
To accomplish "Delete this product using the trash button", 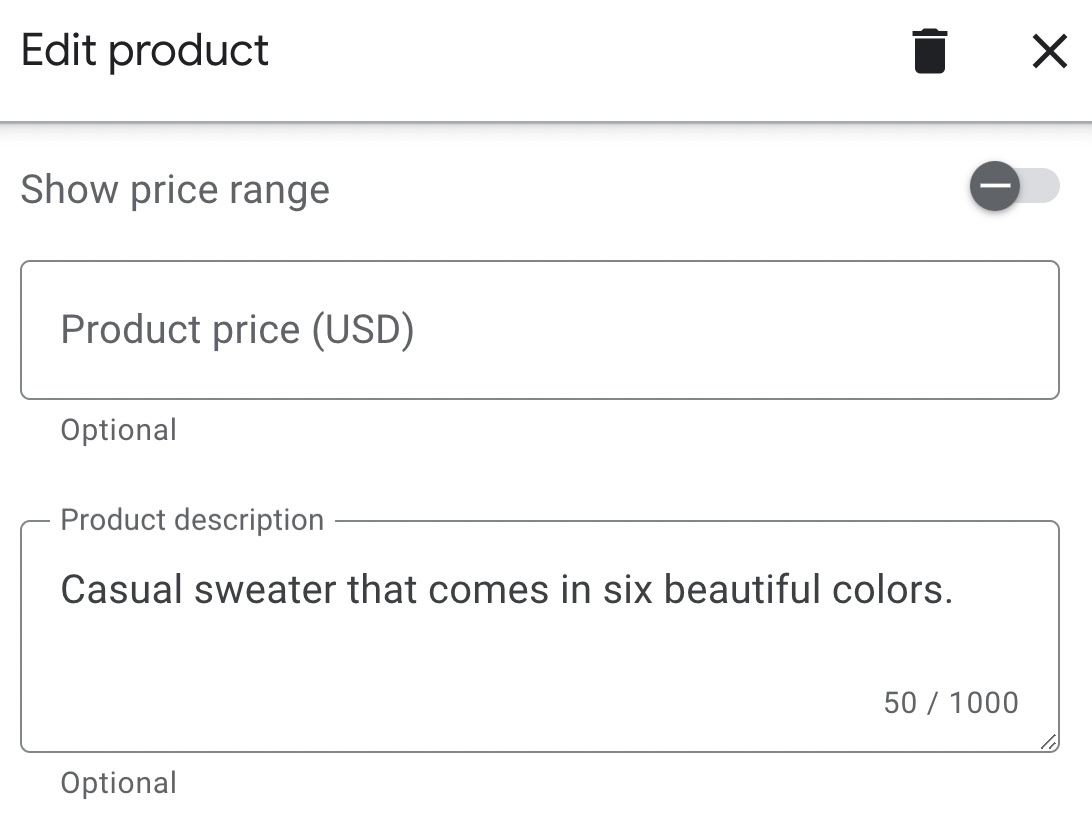I will (929, 52).
